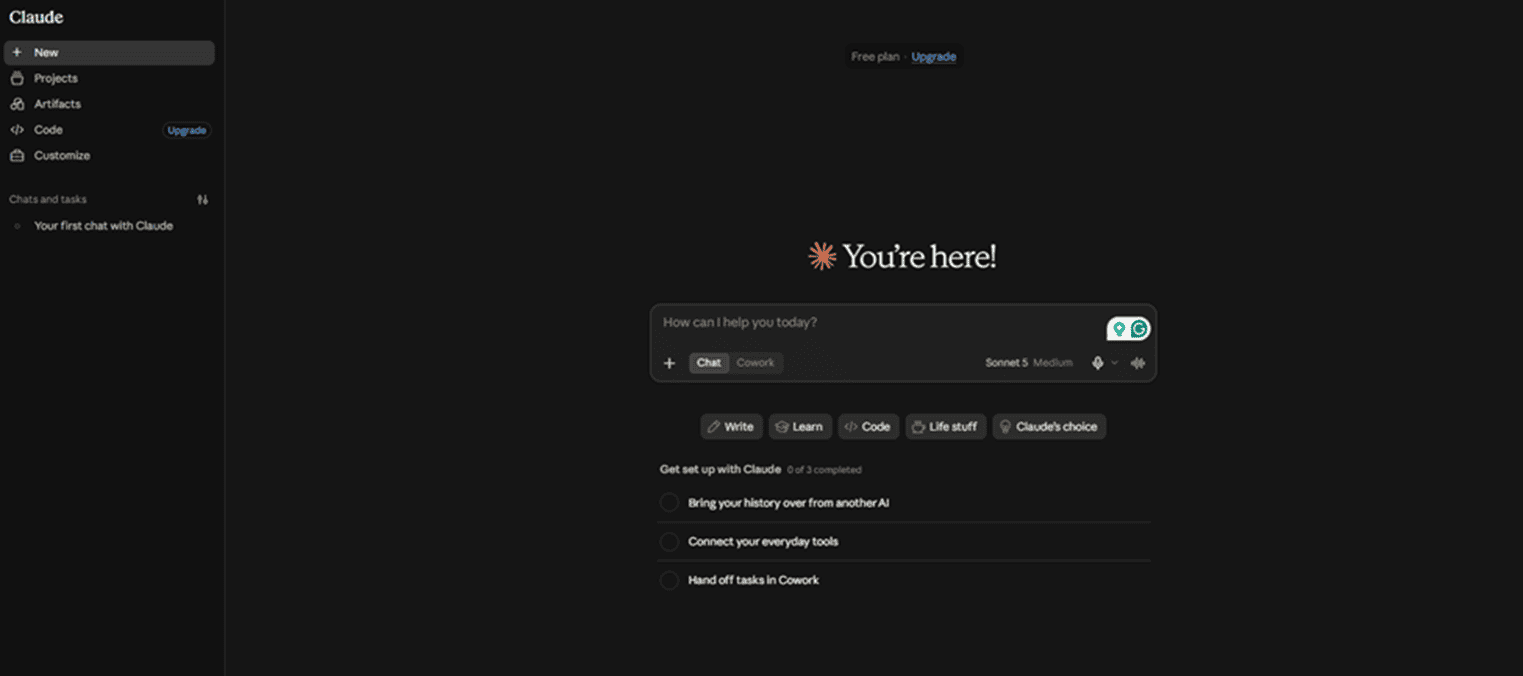1523x676 pixels.
Task: Click the Upgrade link next to Free plan
Action: [934, 57]
